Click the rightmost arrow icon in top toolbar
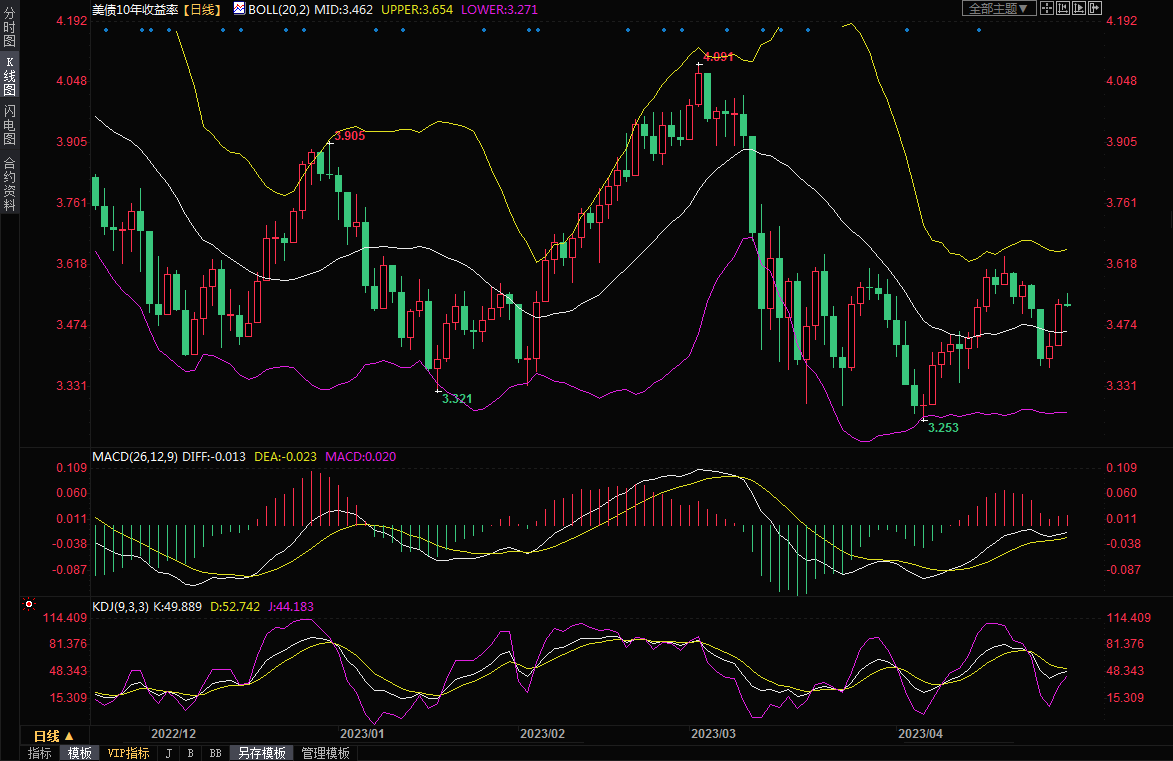Viewport: 1173px width, 761px height. (x=1094, y=8)
